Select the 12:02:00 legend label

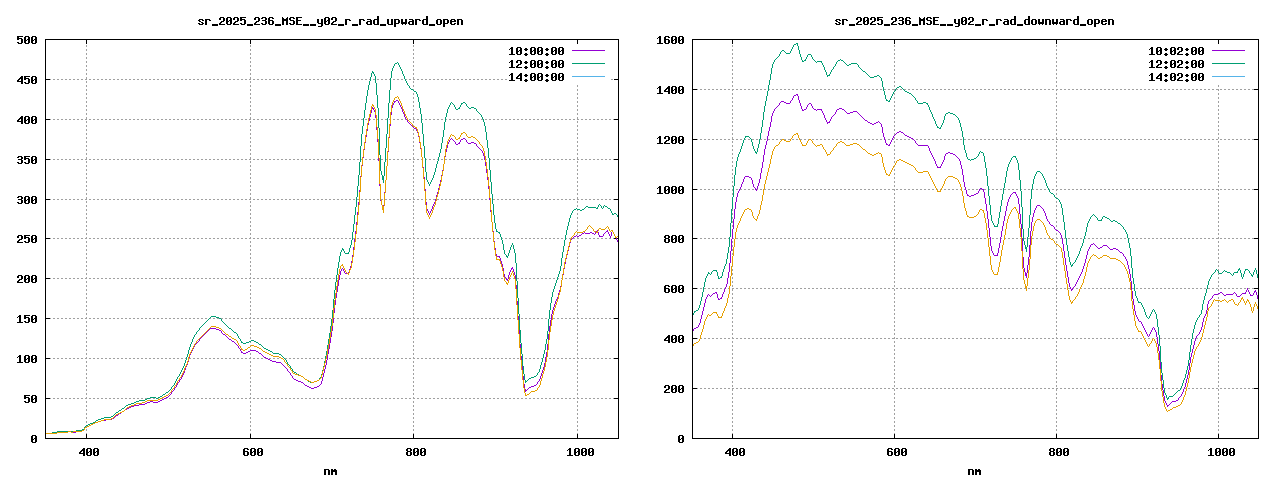point(1176,64)
